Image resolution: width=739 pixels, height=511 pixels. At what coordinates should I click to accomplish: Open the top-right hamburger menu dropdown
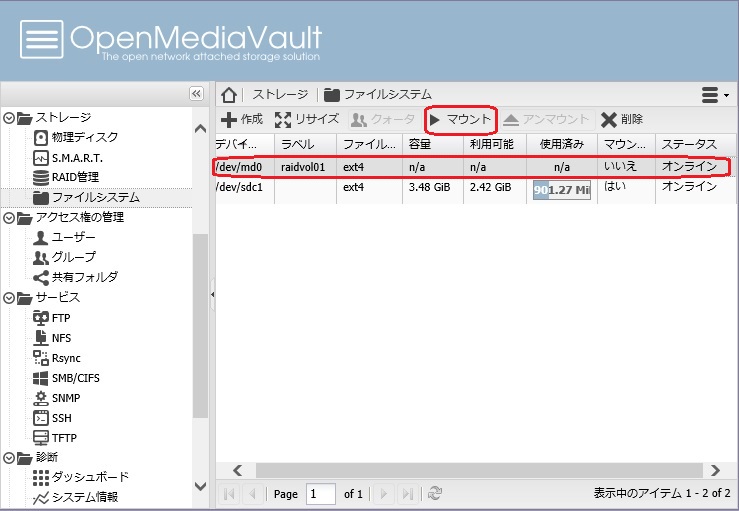click(x=715, y=95)
